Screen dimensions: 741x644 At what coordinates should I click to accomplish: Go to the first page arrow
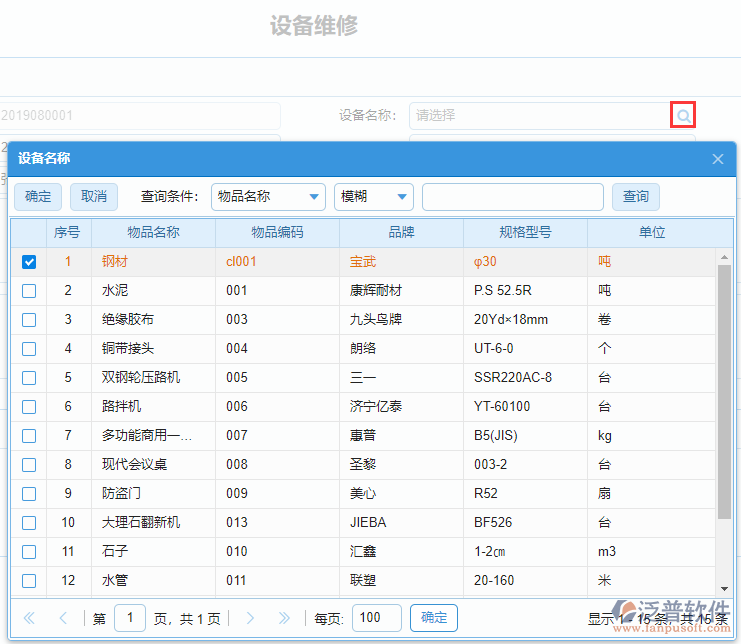29,618
